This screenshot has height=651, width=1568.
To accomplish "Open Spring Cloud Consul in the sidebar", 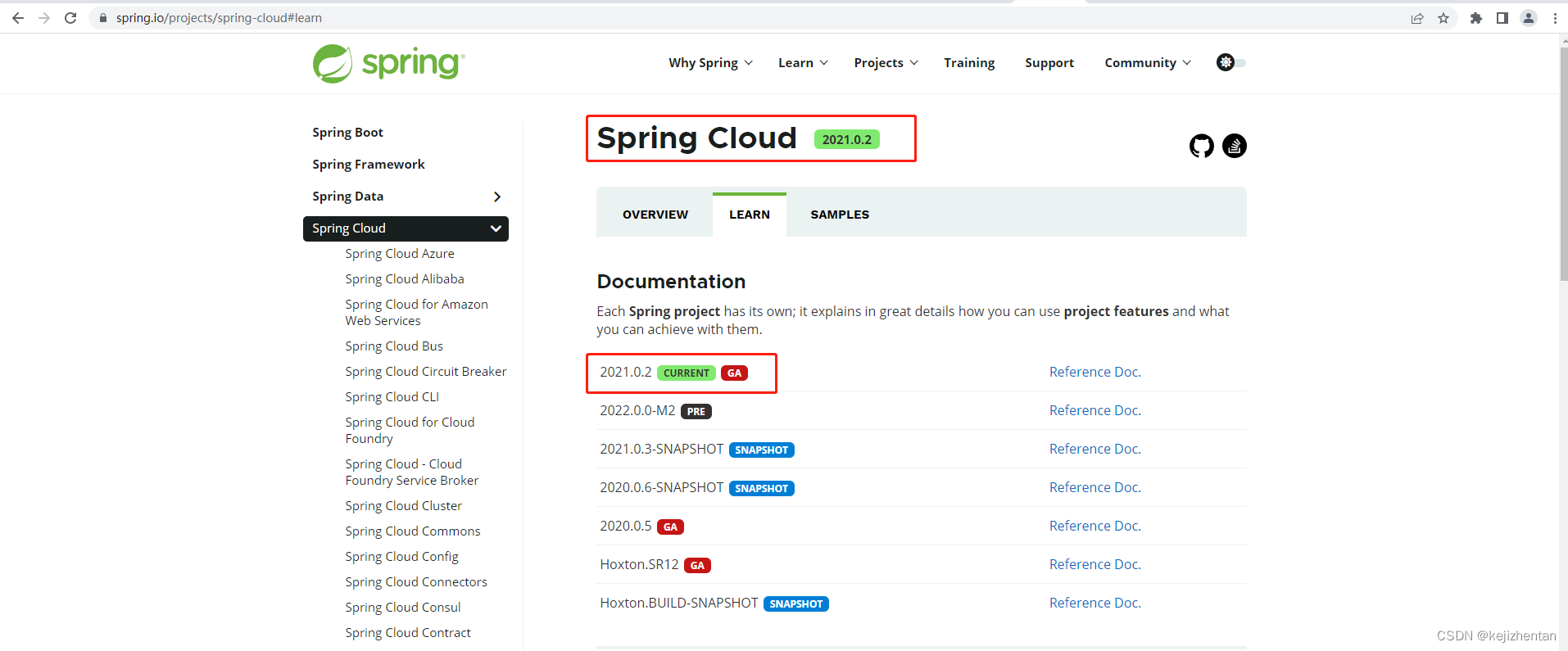I will point(403,608).
